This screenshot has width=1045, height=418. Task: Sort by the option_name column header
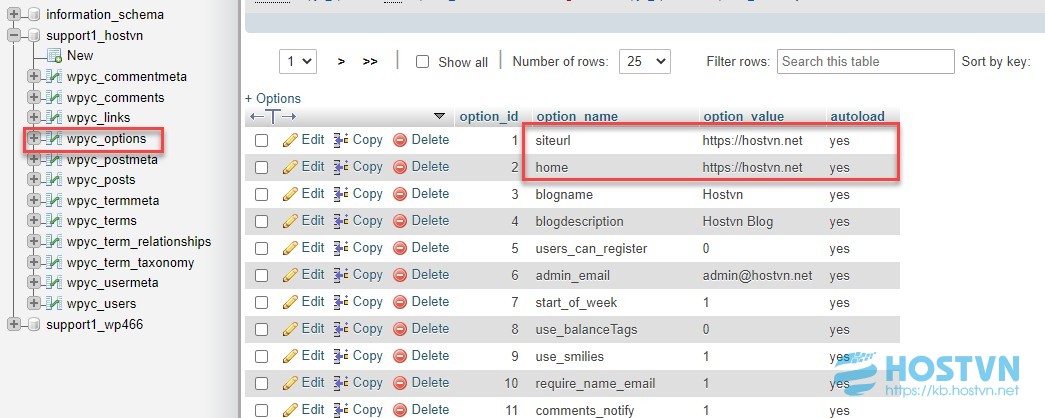point(577,117)
